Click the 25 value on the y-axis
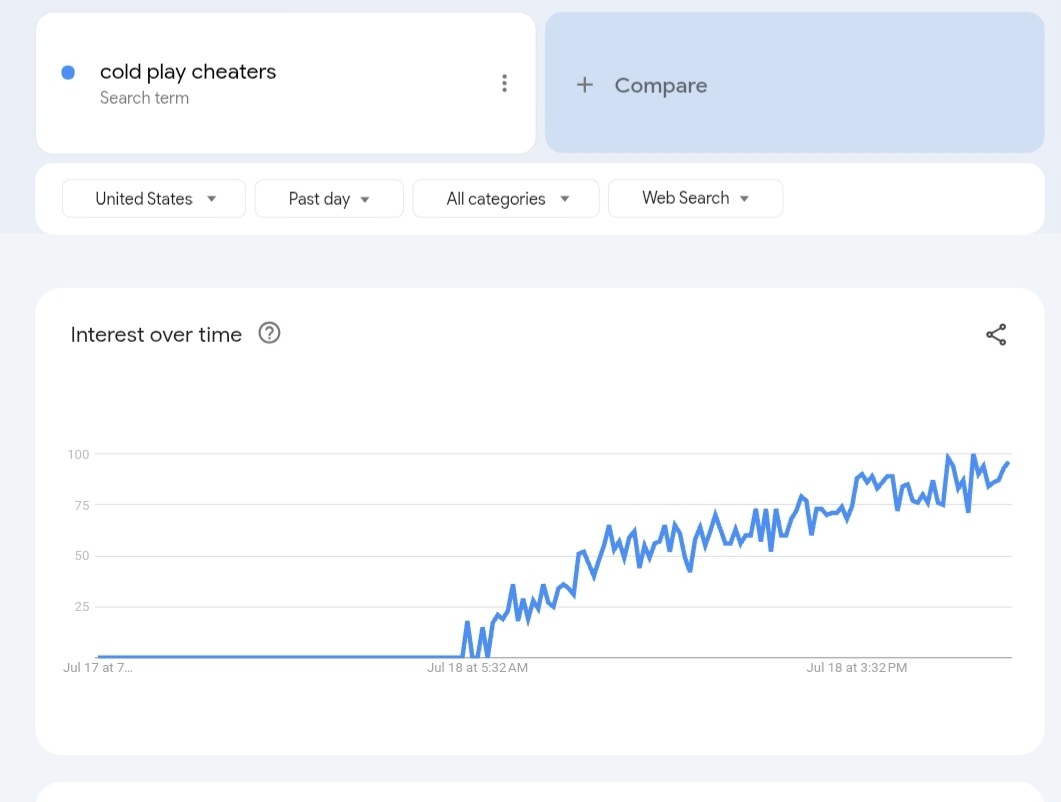The width and height of the screenshot is (1061, 802). (x=81, y=607)
